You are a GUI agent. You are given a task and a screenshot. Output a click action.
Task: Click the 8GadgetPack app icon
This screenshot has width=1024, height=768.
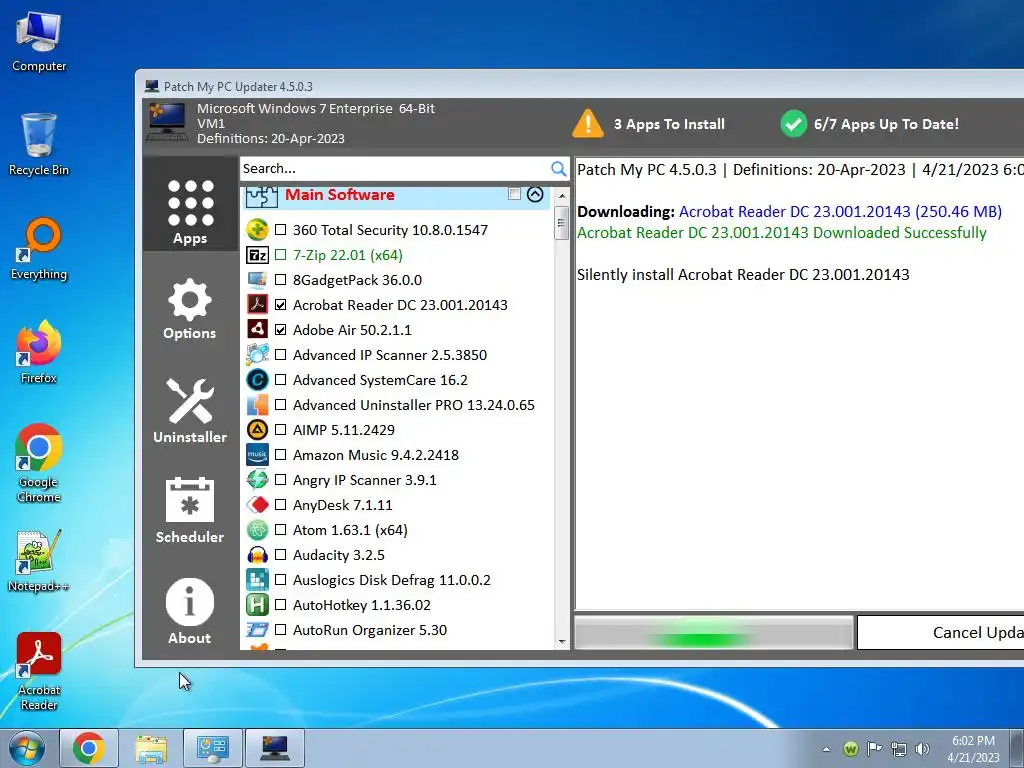(x=257, y=280)
